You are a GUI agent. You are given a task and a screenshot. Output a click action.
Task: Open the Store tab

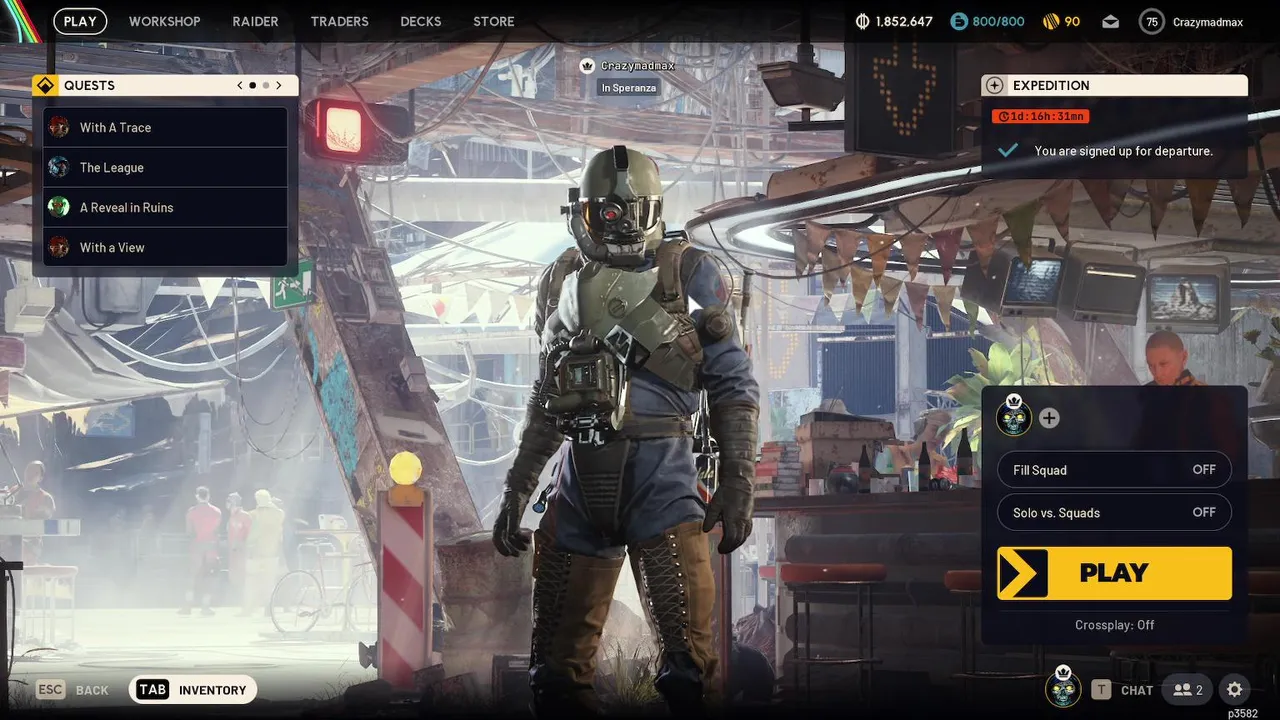tap(494, 21)
